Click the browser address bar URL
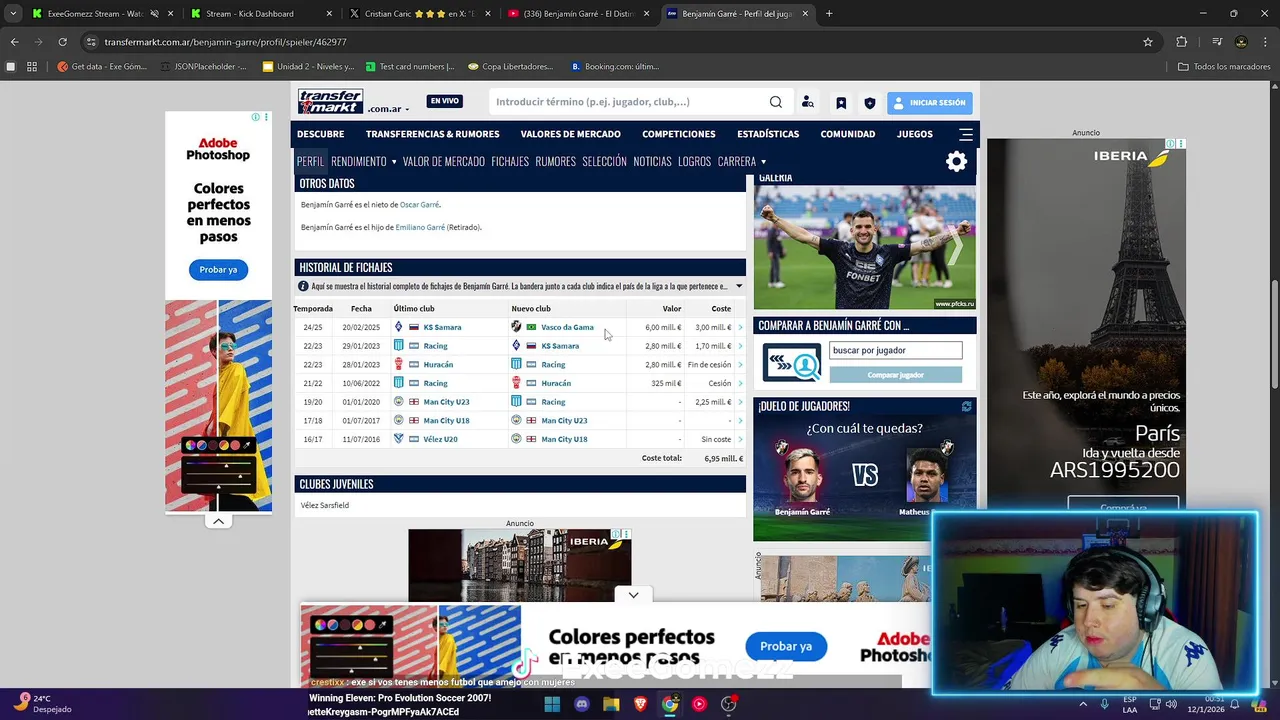The width and height of the screenshot is (1280, 720). pyautogui.click(x=226, y=42)
